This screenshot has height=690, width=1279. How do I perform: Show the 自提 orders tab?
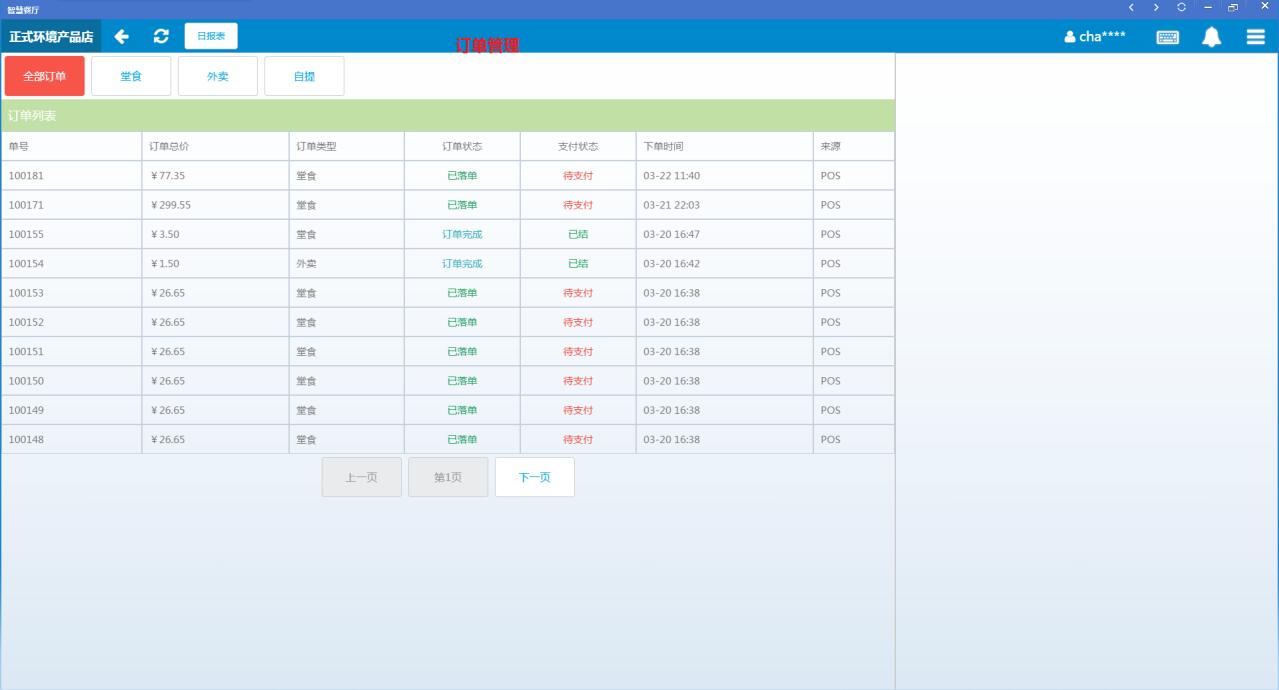pos(304,76)
